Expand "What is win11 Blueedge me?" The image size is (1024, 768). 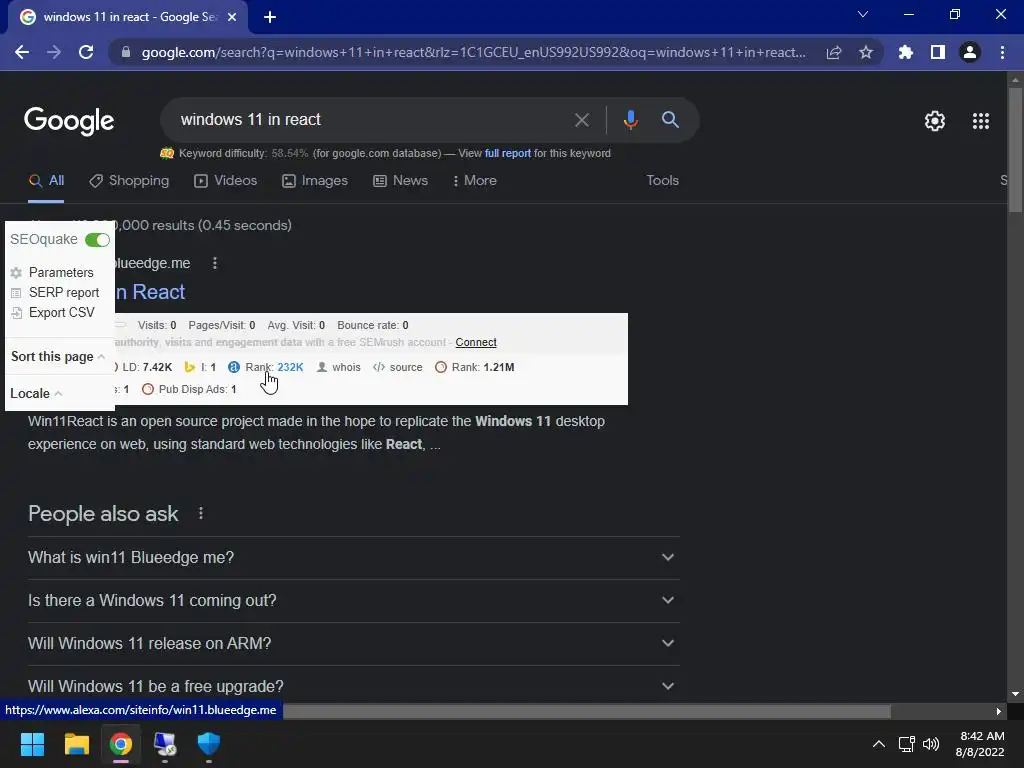(353, 558)
